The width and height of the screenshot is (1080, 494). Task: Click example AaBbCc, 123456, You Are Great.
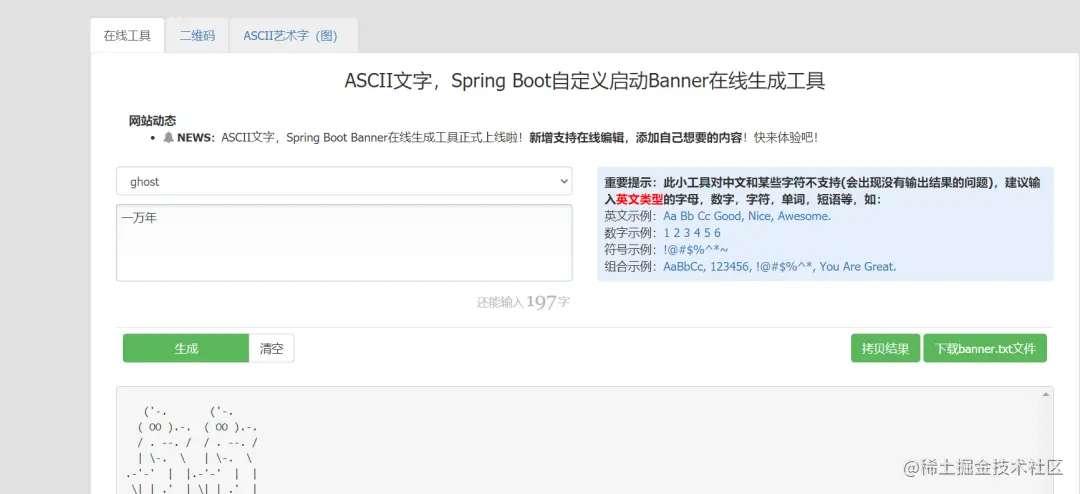(x=780, y=267)
